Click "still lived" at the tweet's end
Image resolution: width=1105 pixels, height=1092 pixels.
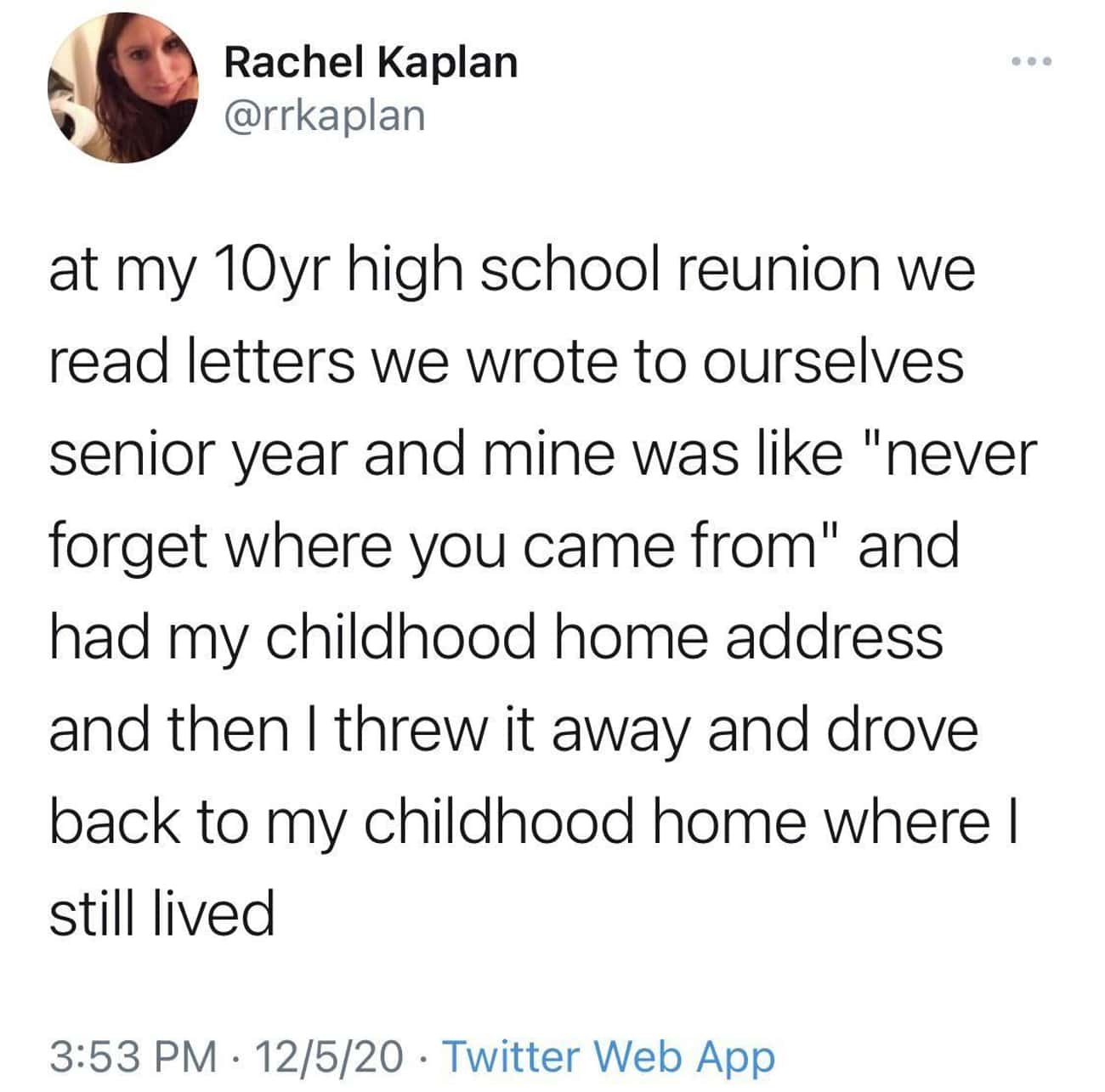click(x=162, y=913)
